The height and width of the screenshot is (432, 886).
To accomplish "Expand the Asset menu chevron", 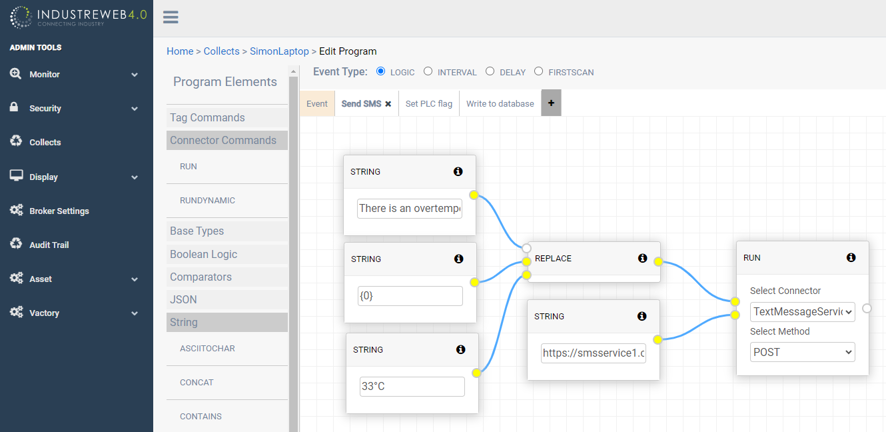I will (x=134, y=279).
